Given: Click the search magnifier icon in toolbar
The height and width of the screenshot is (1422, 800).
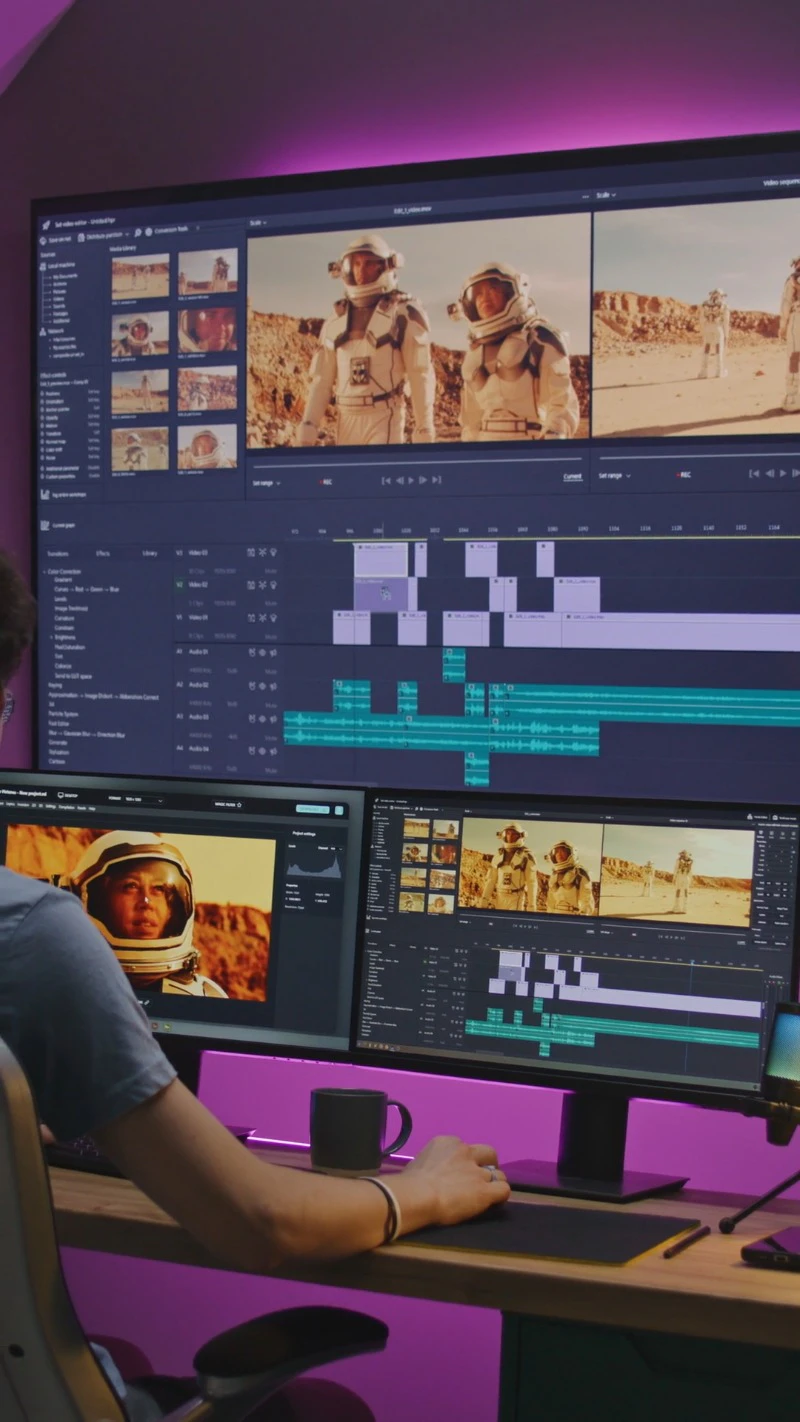Looking at the screenshot, I should [138, 232].
